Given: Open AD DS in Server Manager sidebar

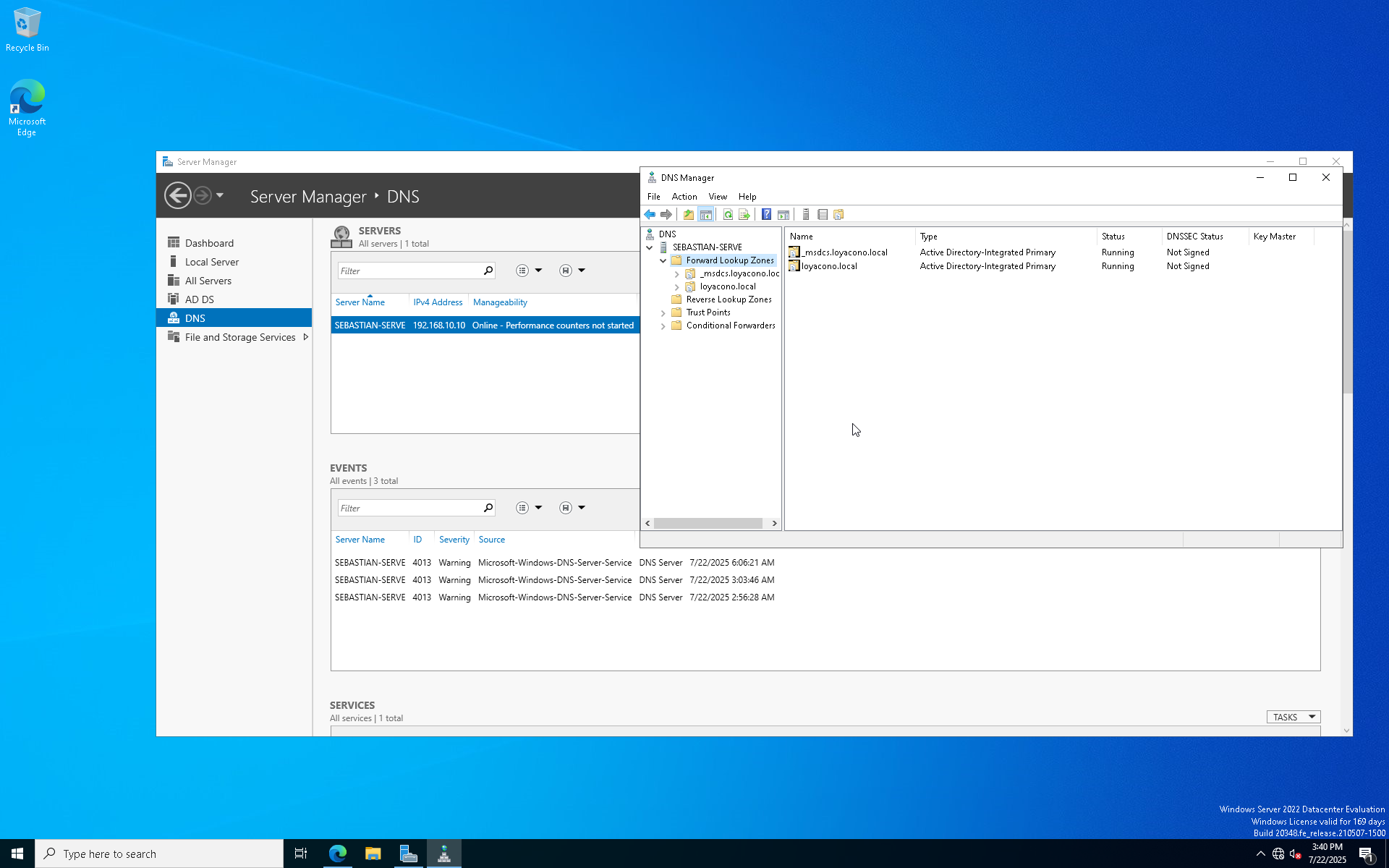Looking at the screenshot, I should (199, 299).
